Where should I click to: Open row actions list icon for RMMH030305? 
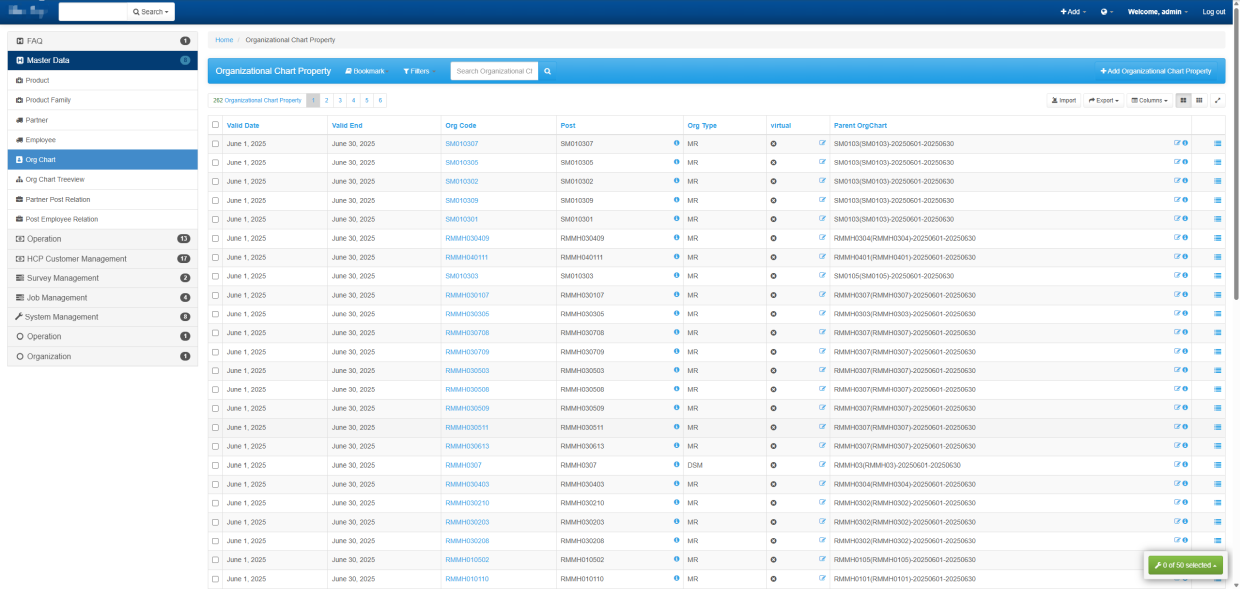click(1217, 314)
